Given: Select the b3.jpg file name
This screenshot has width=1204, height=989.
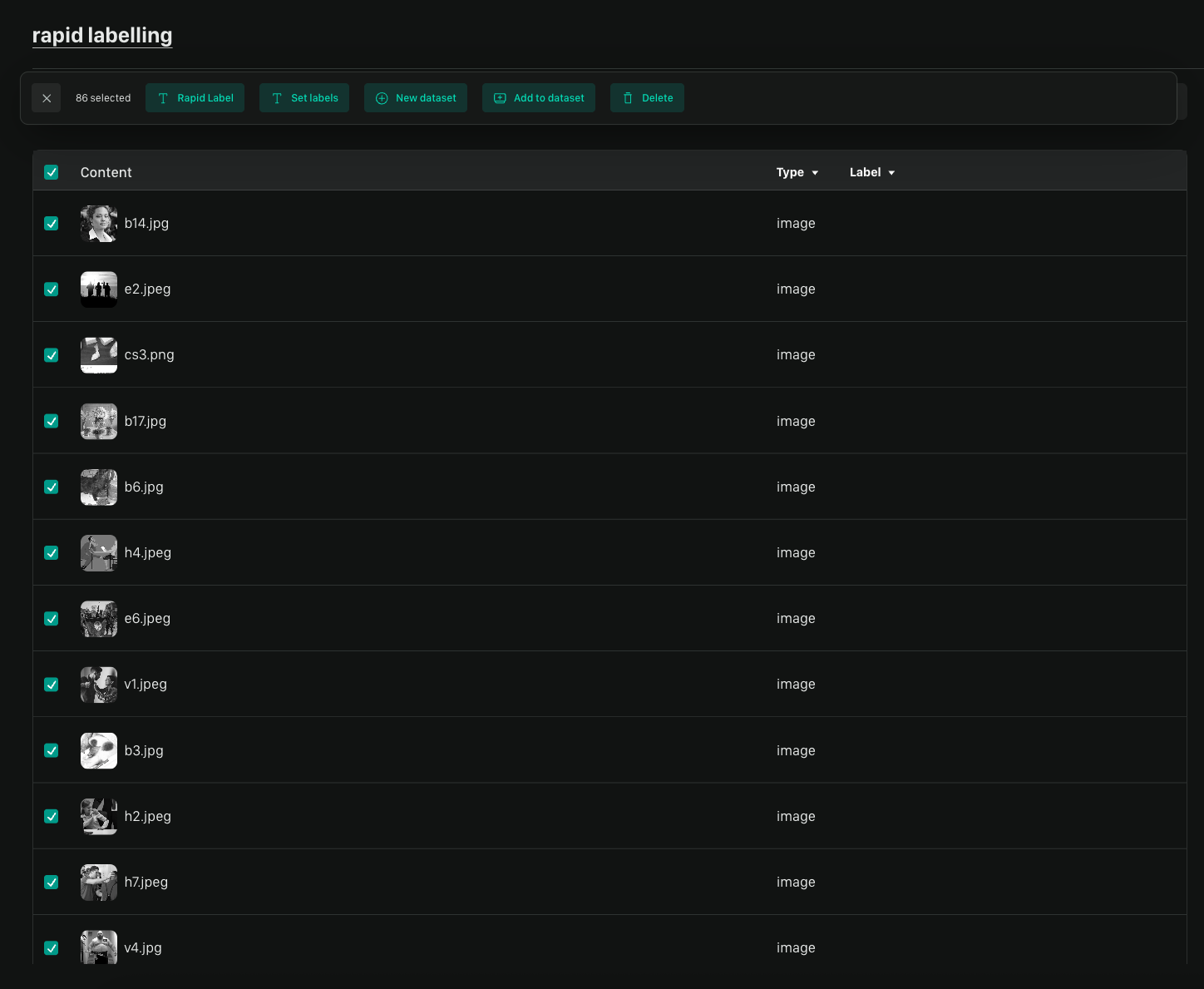Looking at the screenshot, I should tap(144, 750).
